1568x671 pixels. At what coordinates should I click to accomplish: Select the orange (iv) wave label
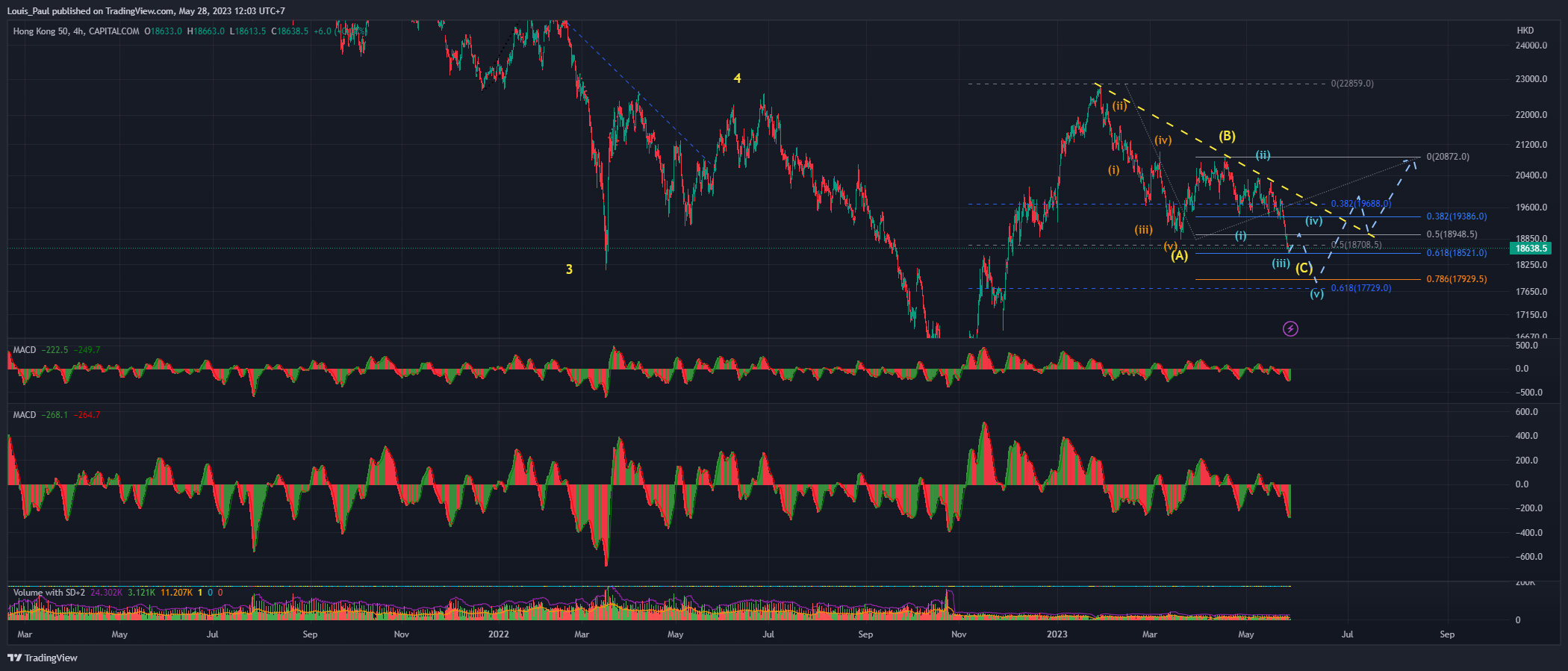pyautogui.click(x=1163, y=140)
